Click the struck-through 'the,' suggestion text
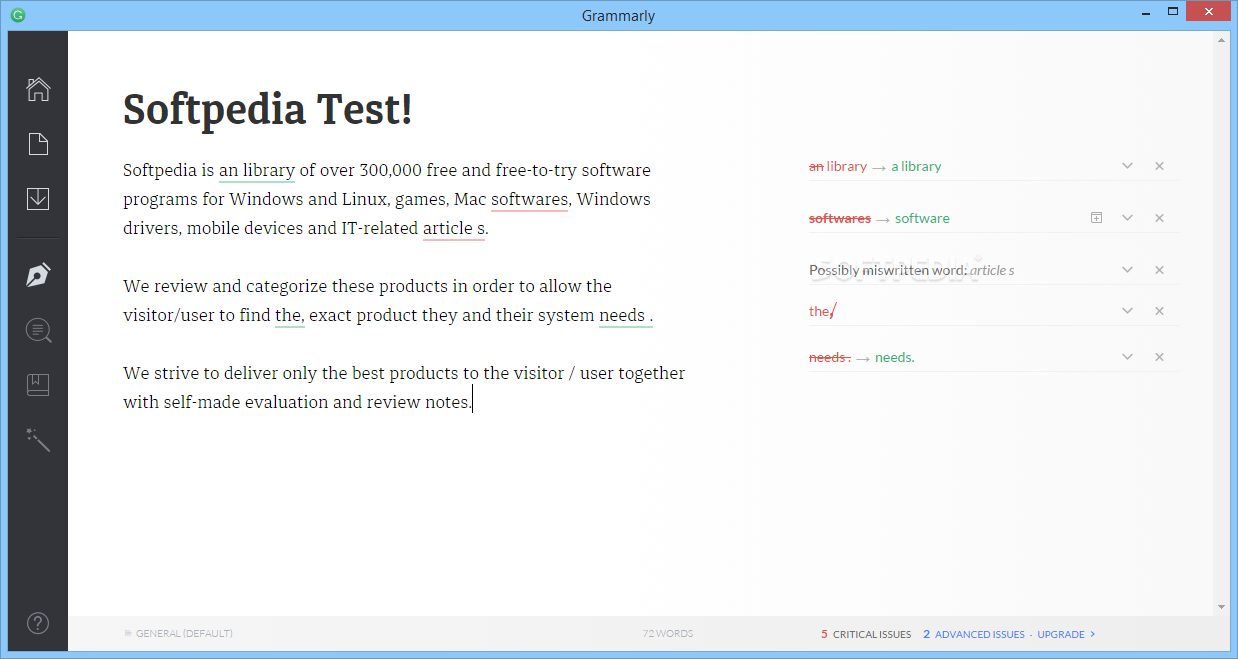 (x=821, y=311)
